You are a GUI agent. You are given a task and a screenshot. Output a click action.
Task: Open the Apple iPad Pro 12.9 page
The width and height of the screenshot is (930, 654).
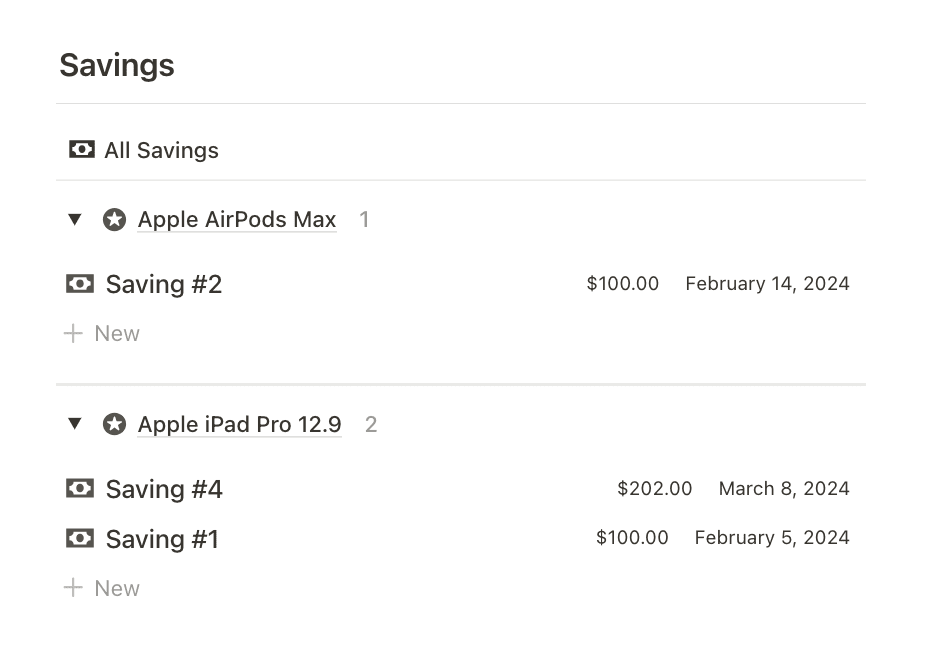pos(239,424)
